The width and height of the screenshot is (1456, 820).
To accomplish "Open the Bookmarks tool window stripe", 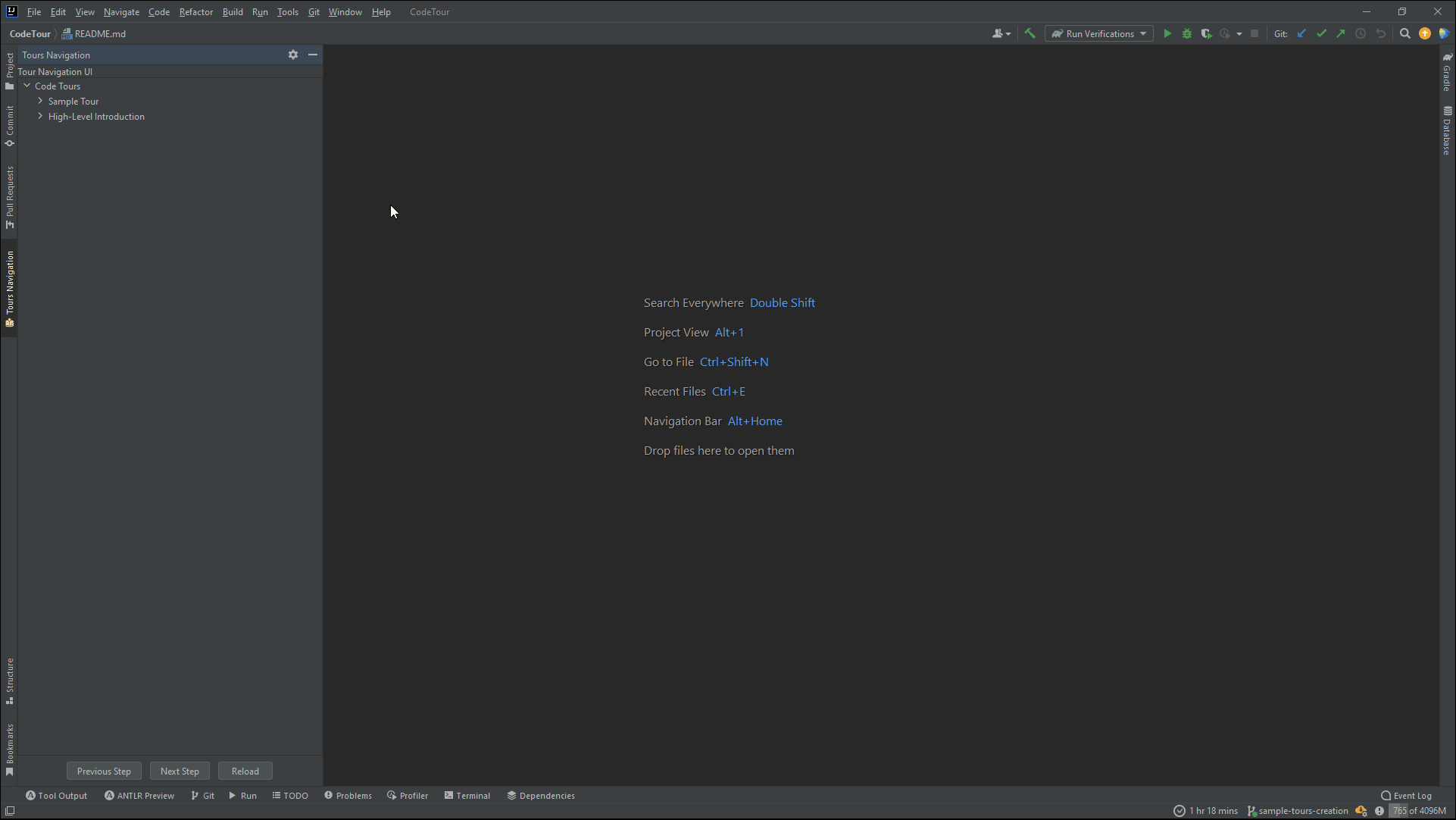I will [x=9, y=750].
